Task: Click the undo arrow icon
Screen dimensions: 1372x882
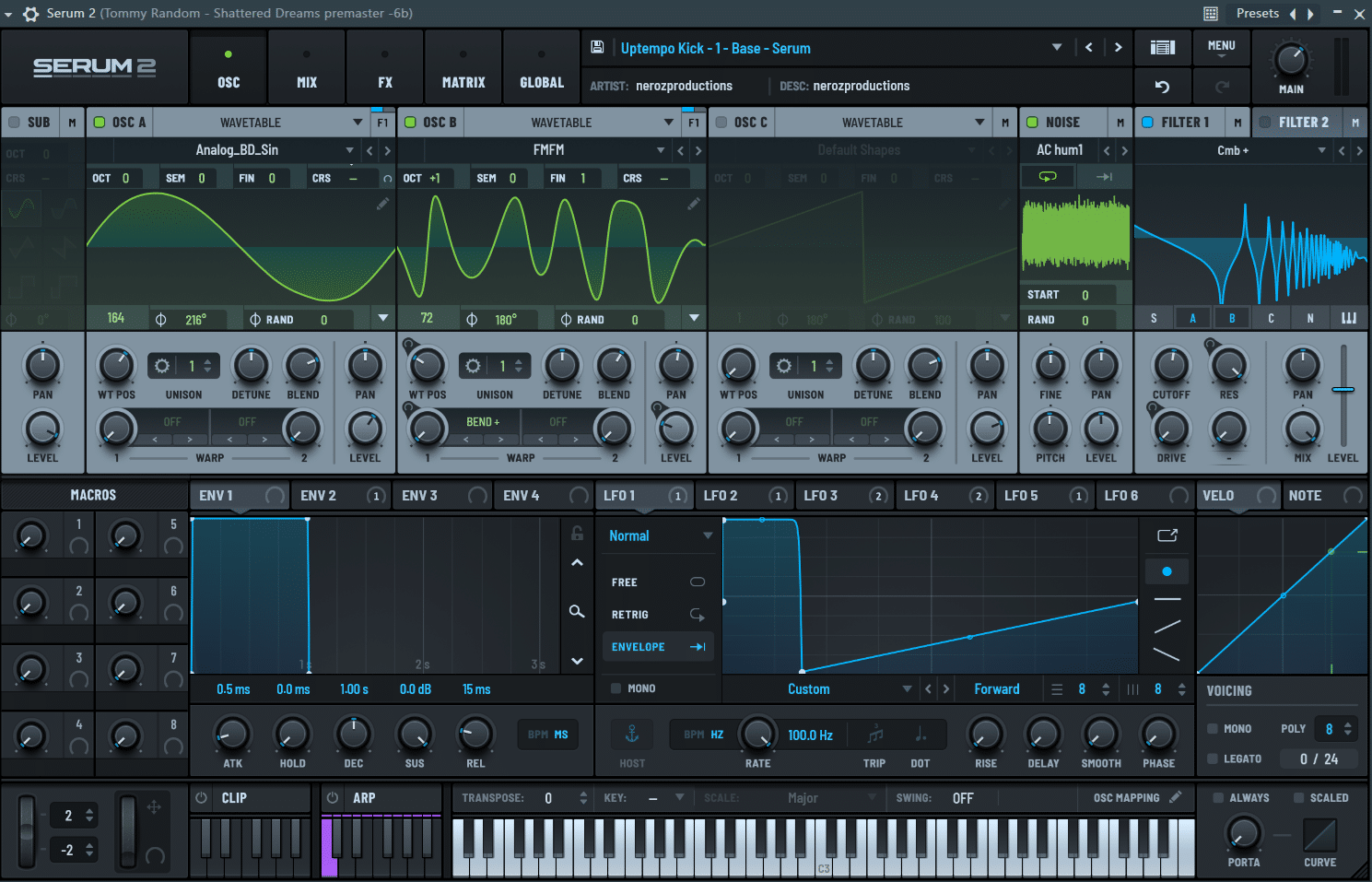Action: 1162,87
